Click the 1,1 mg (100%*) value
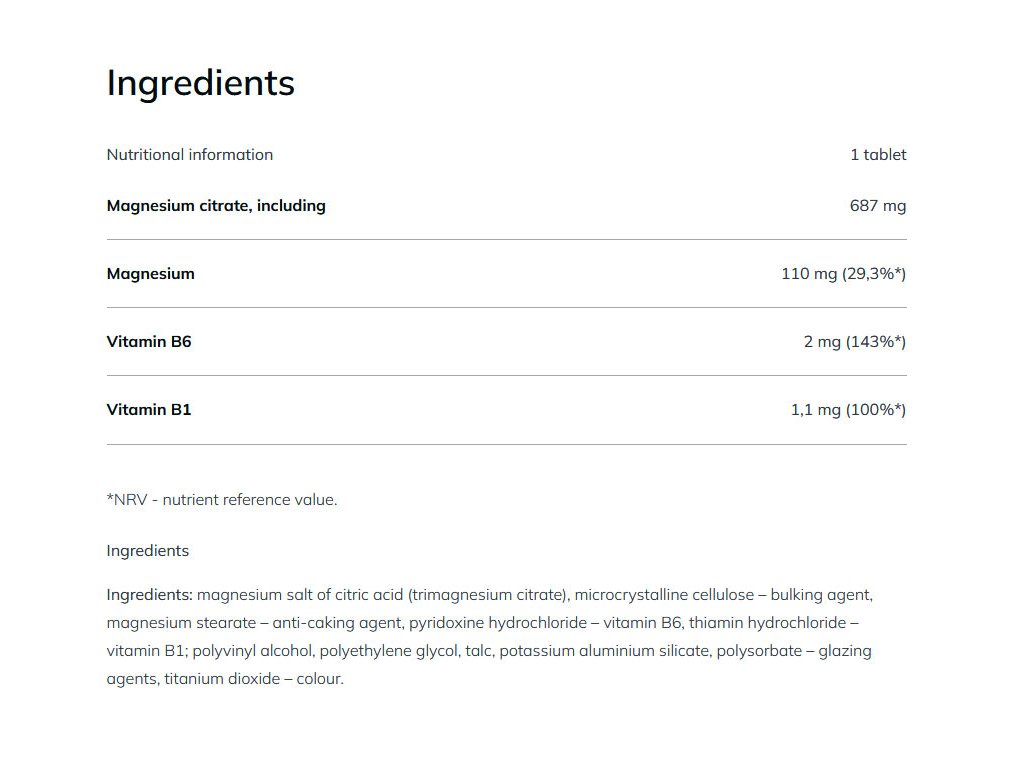Image resolution: width=1024 pixels, height=768 pixels. coord(848,409)
